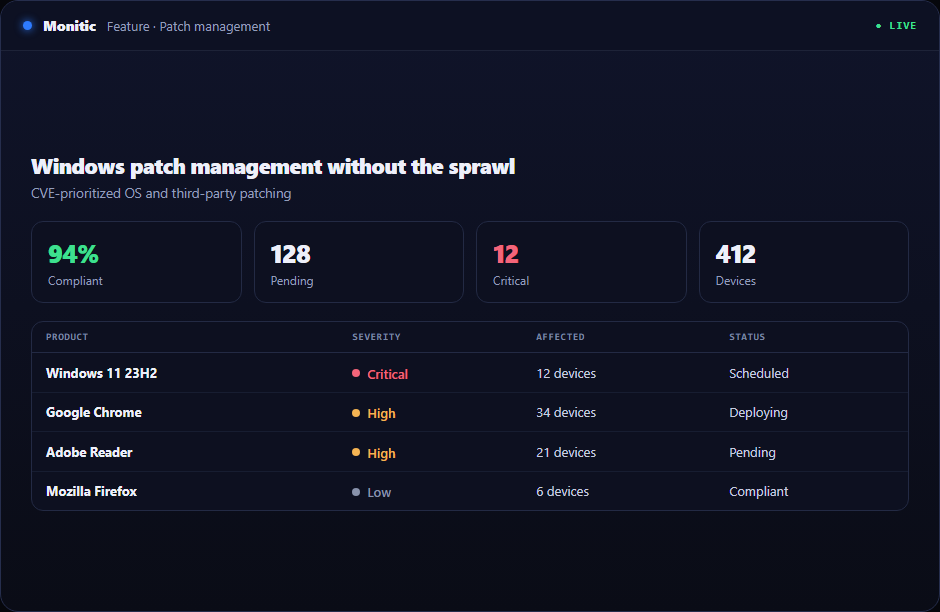940x612 pixels.
Task: Click the Low severity label
Action: [379, 493]
